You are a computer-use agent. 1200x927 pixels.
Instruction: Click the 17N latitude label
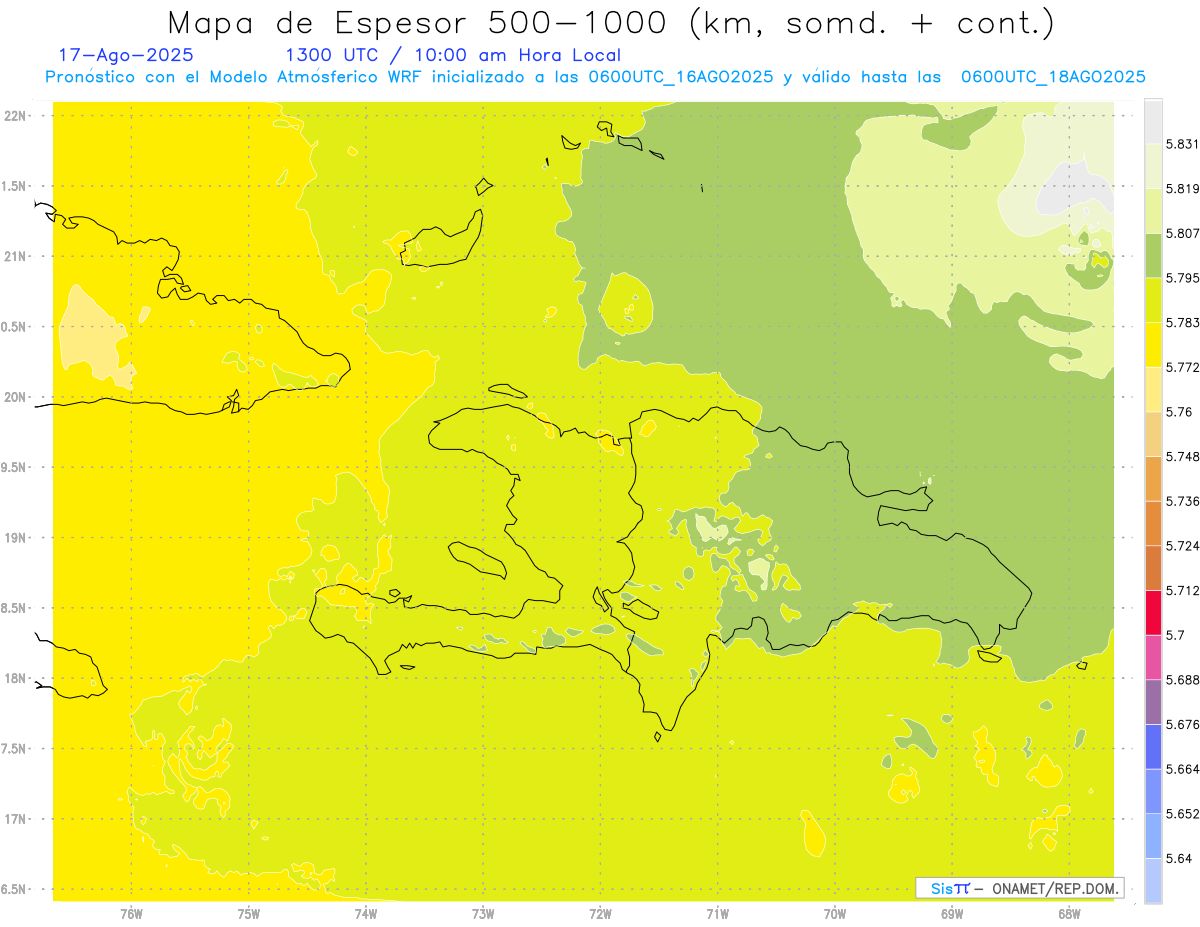pos(17,819)
